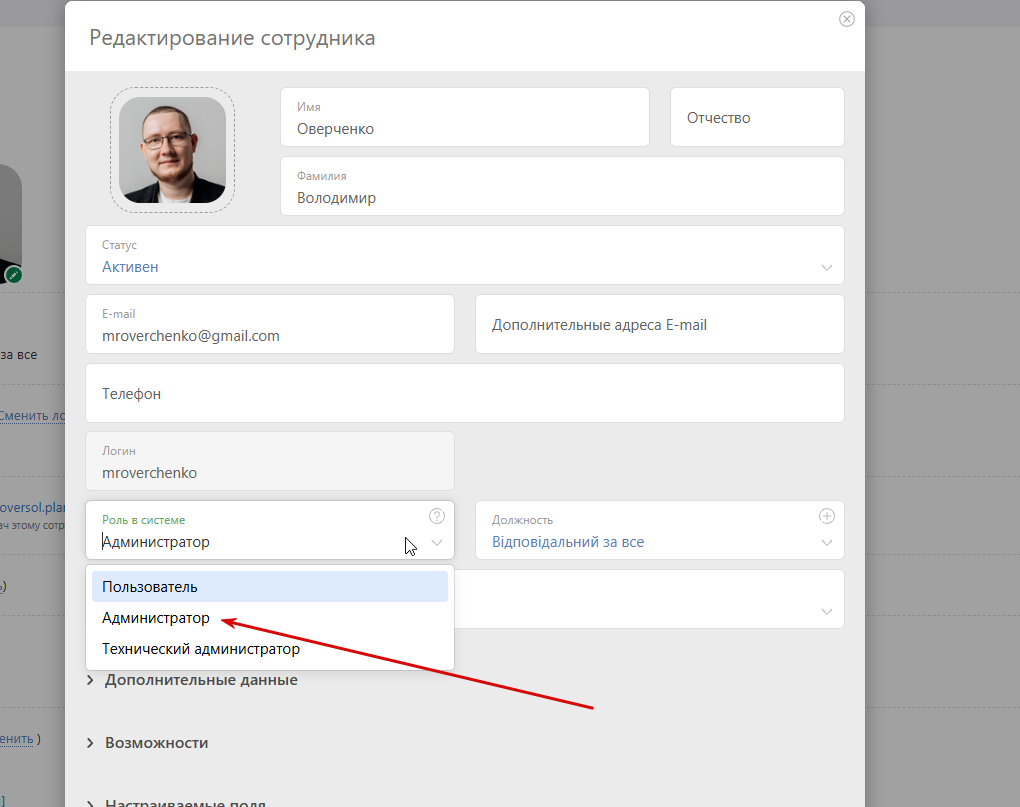Choose Технический администратор role
Viewport: 1020px width, 807px height.
click(269, 649)
